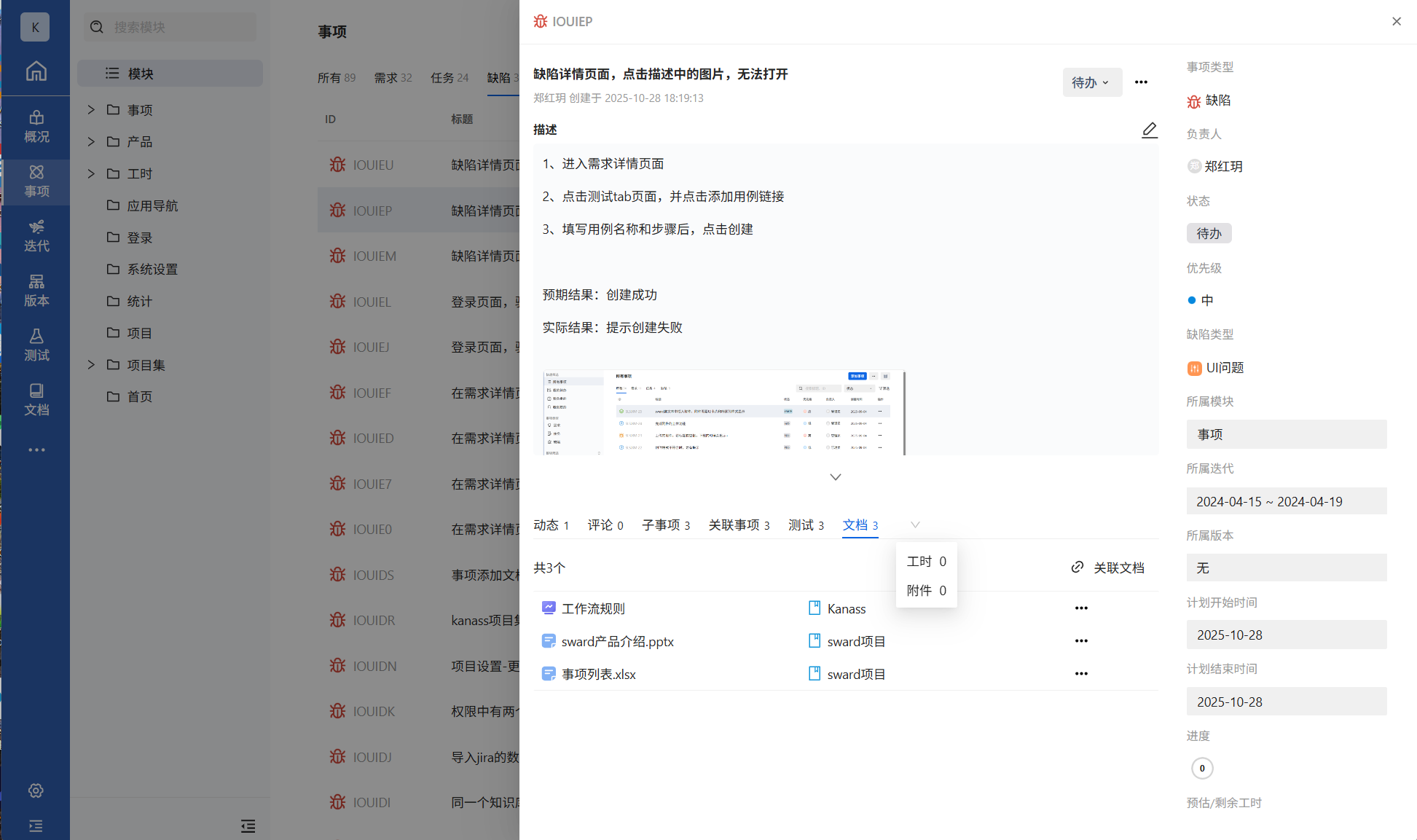Image resolution: width=1417 pixels, height=840 pixels.
Task: Click the progress circle showing 0
Action: pyautogui.click(x=1202, y=768)
